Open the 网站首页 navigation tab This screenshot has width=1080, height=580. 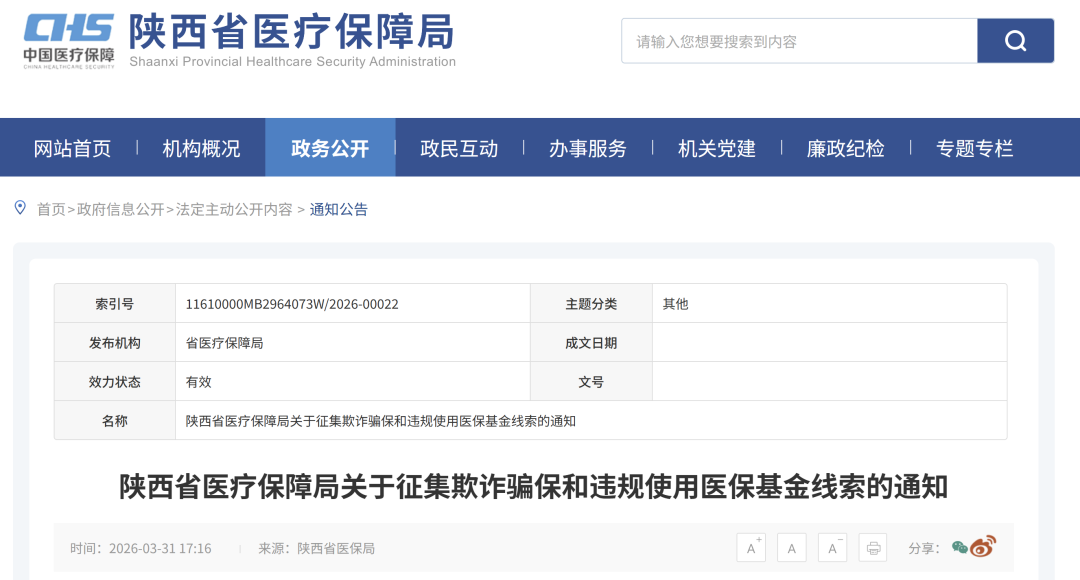[72, 148]
